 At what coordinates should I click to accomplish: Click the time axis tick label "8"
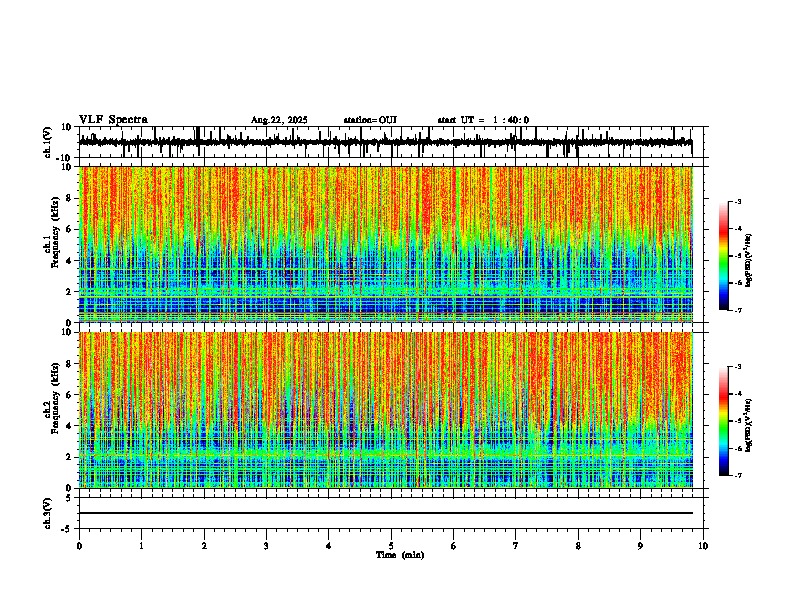578,546
